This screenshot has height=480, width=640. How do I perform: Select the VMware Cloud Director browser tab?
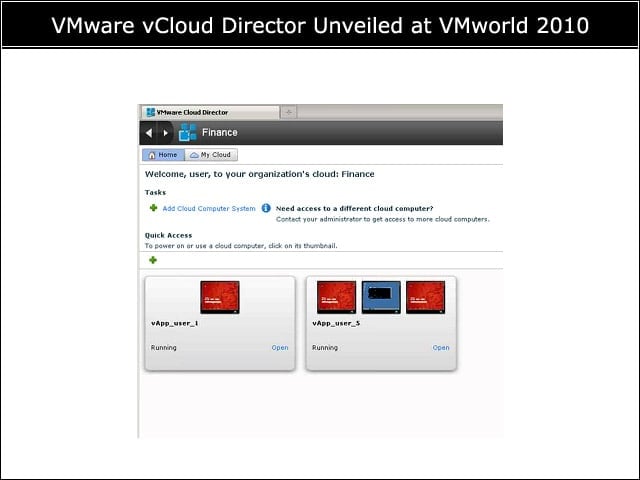(x=210, y=112)
